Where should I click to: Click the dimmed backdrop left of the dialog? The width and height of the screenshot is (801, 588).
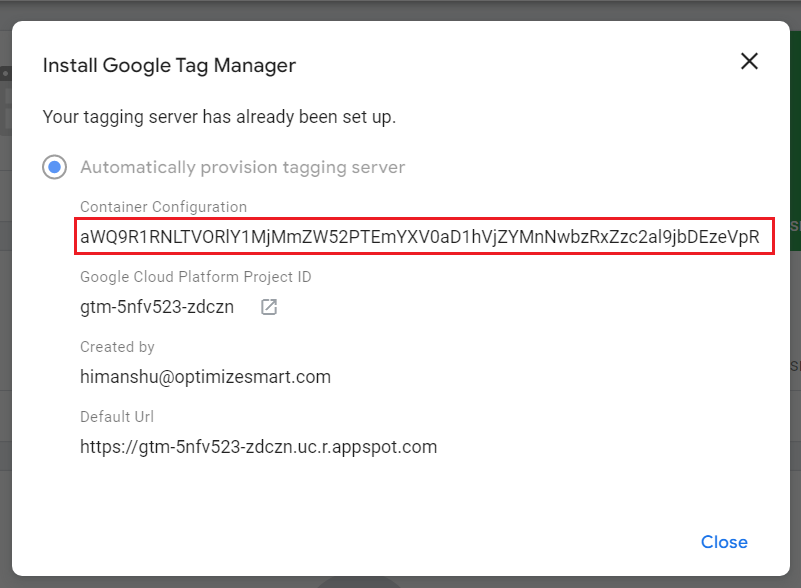tap(5, 300)
